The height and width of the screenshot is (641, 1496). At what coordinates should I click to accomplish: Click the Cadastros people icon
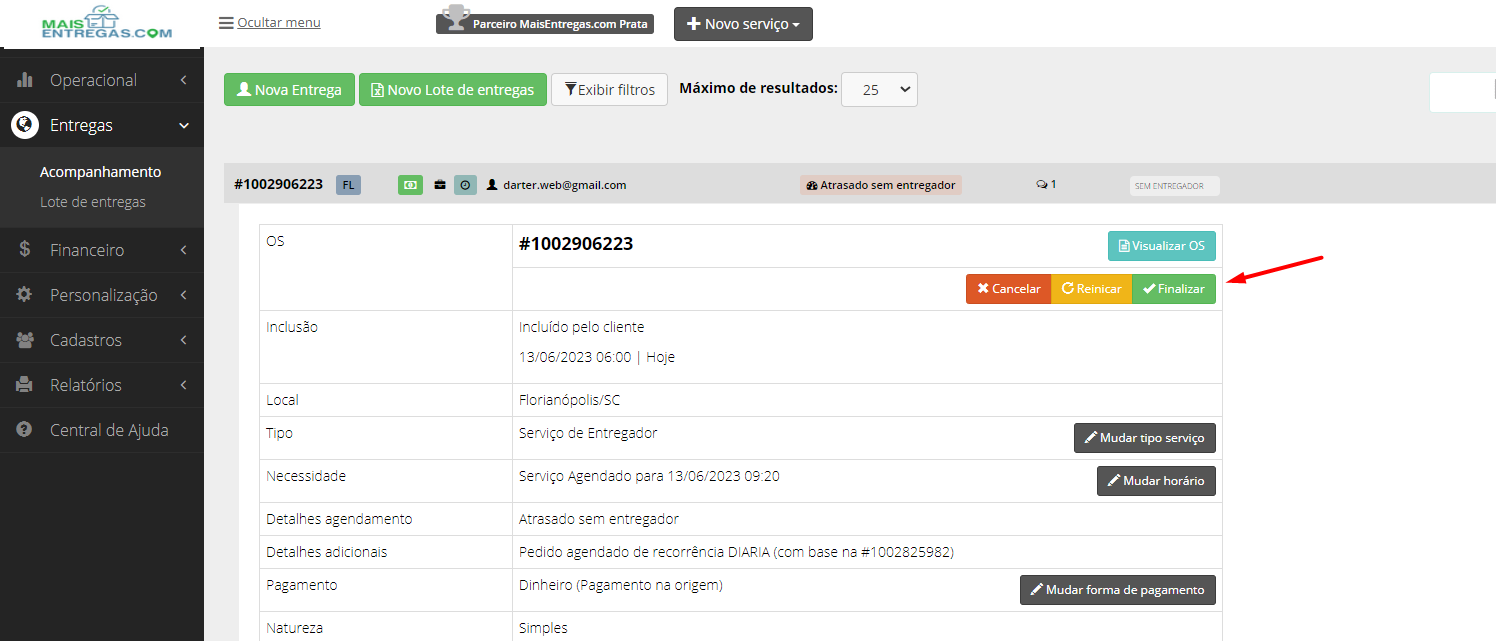pyautogui.click(x=25, y=340)
